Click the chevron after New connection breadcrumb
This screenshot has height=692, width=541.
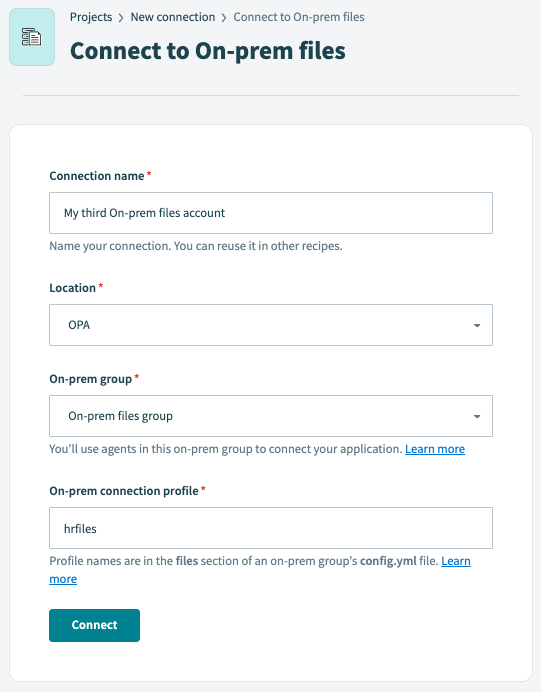pos(224,18)
